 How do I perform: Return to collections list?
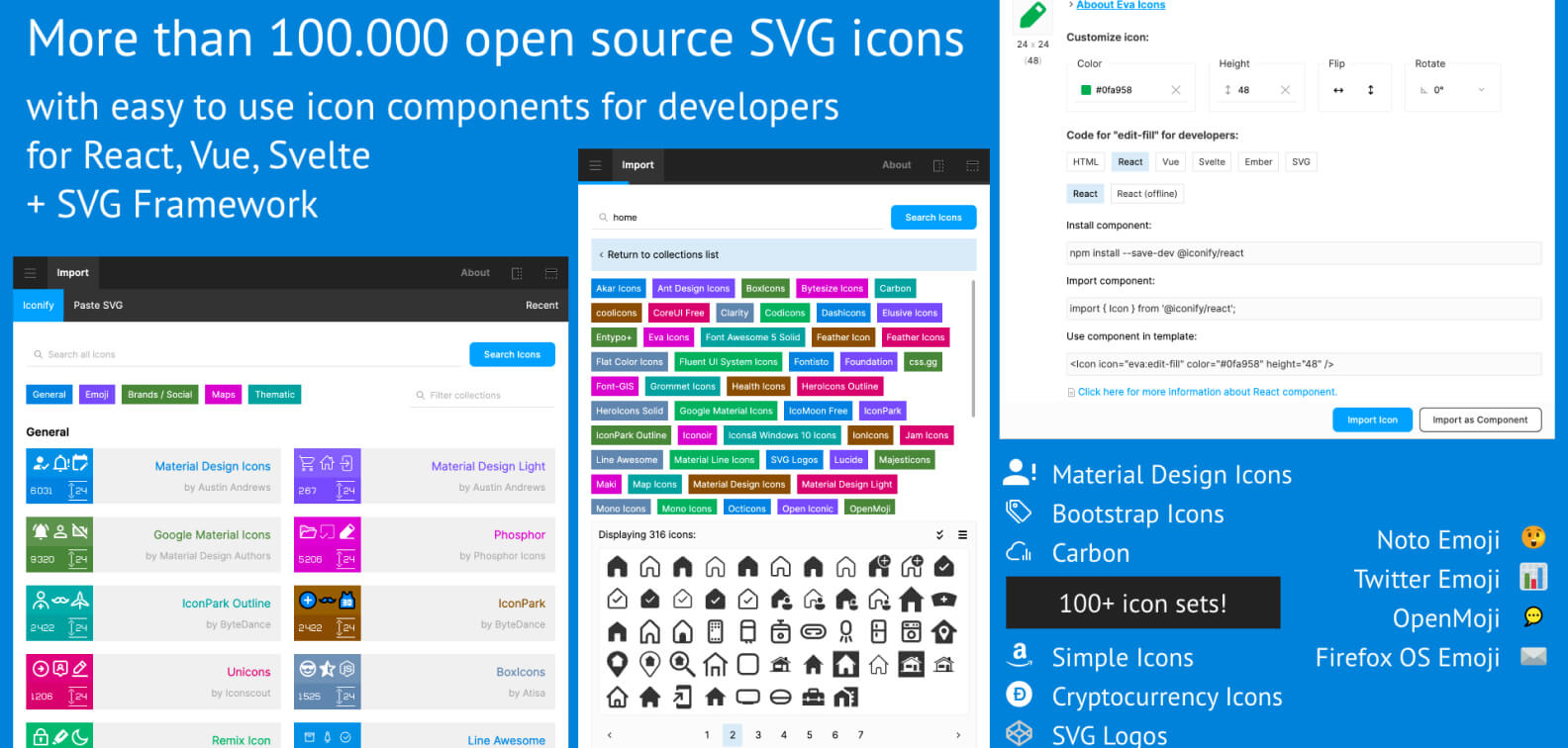pos(784,255)
